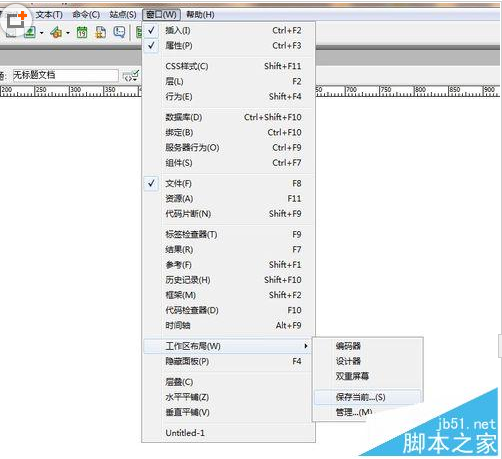The height and width of the screenshot is (459, 502).
Task: Open the 参考(F) panel
Action: 229,265
